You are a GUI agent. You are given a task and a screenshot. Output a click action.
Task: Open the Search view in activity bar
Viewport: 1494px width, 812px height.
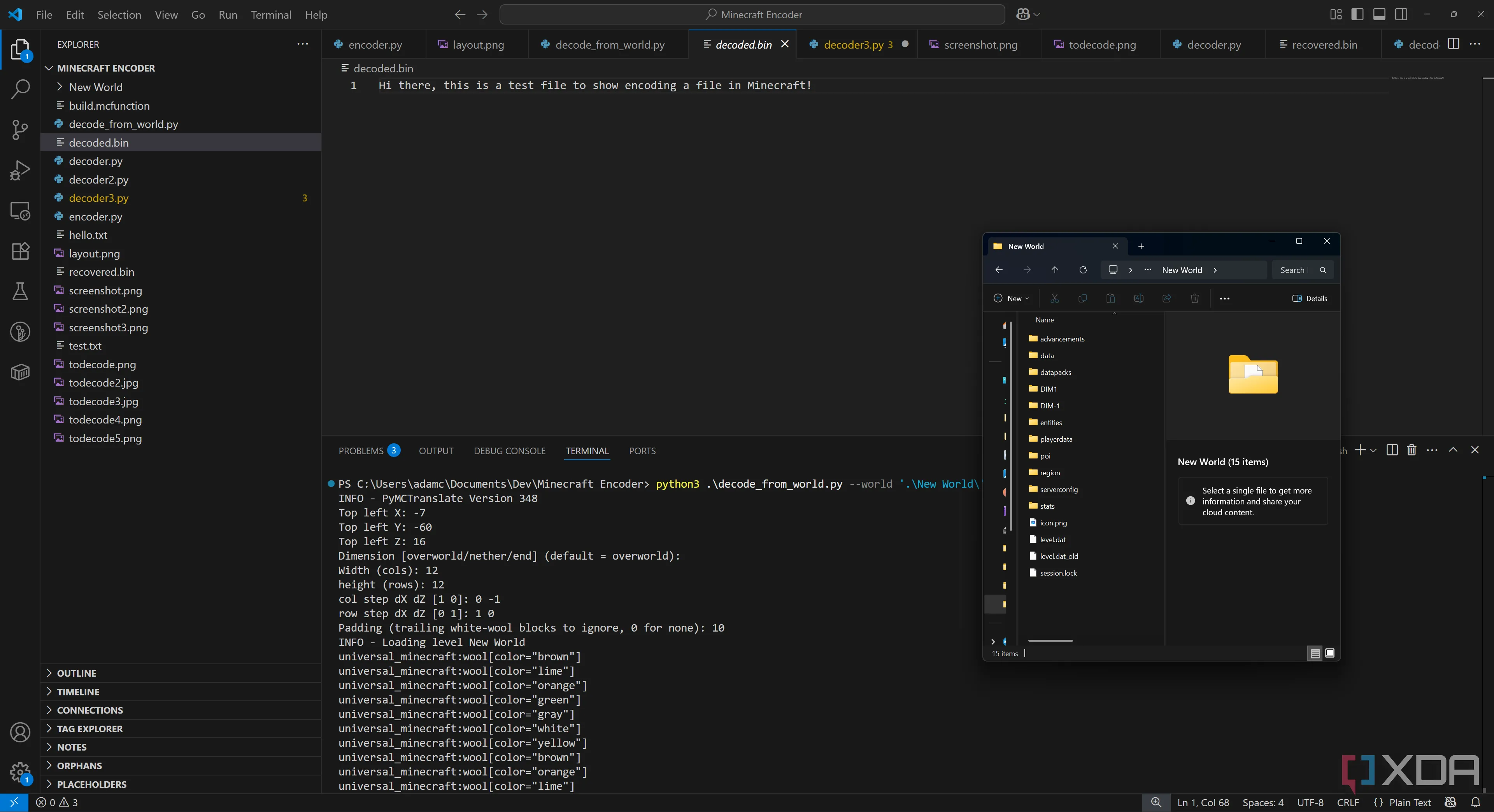click(x=20, y=89)
